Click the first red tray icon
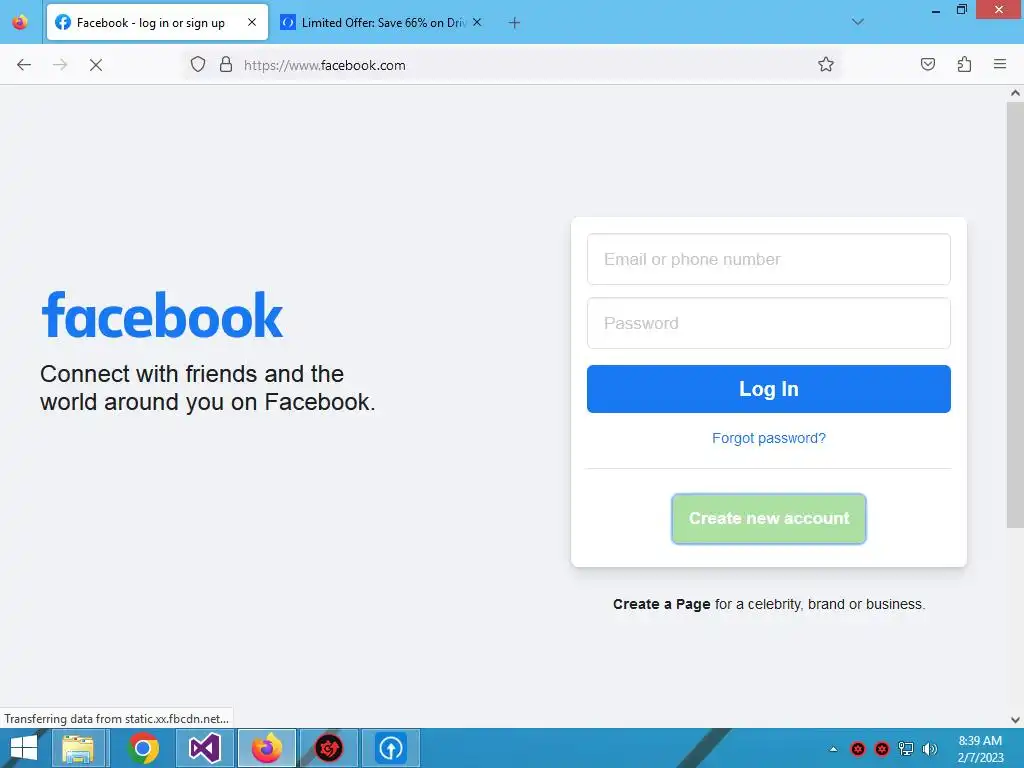Screen dimensions: 1024x768 click(x=858, y=749)
